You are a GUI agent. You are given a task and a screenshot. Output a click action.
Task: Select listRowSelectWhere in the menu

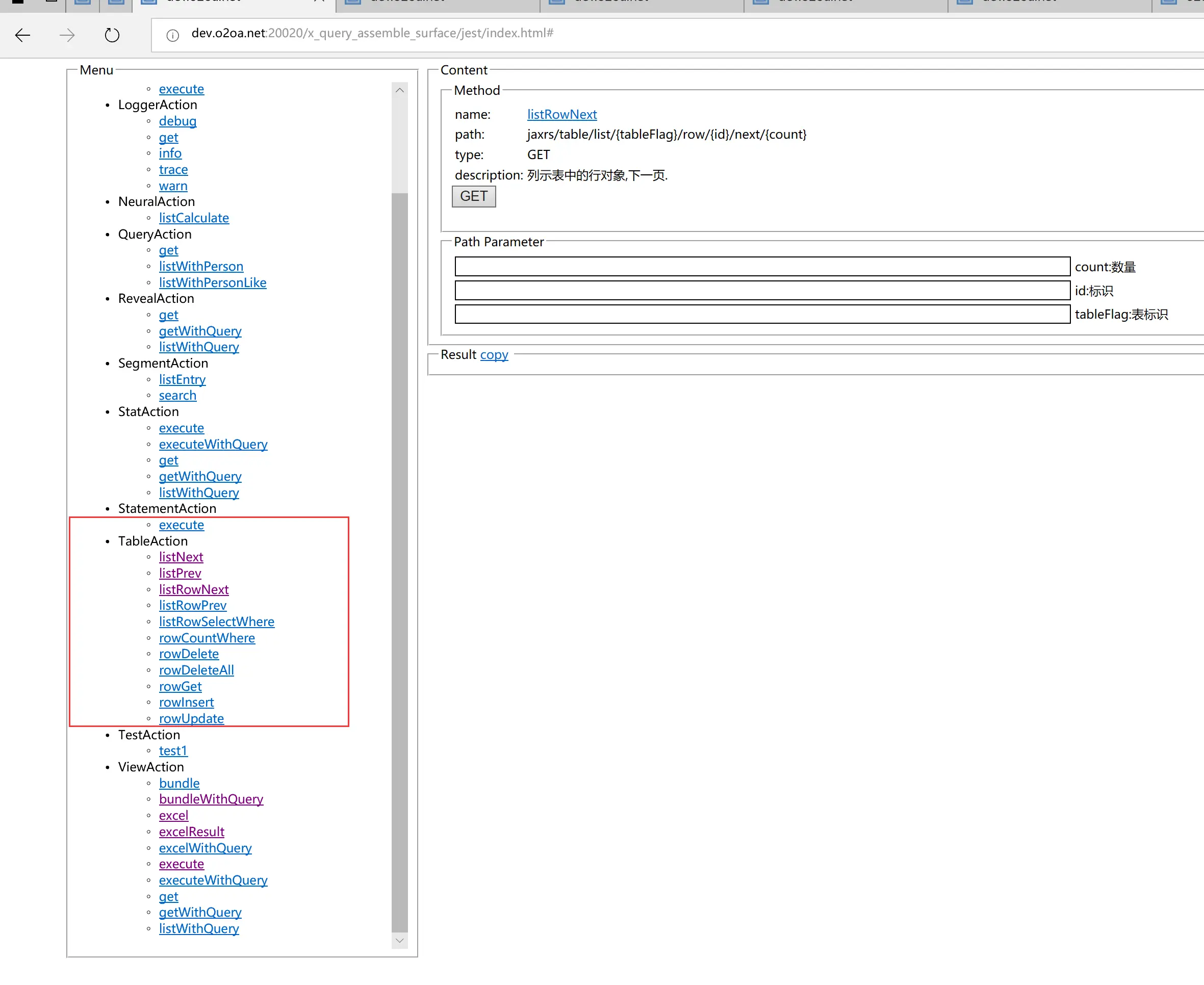coord(216,622)
